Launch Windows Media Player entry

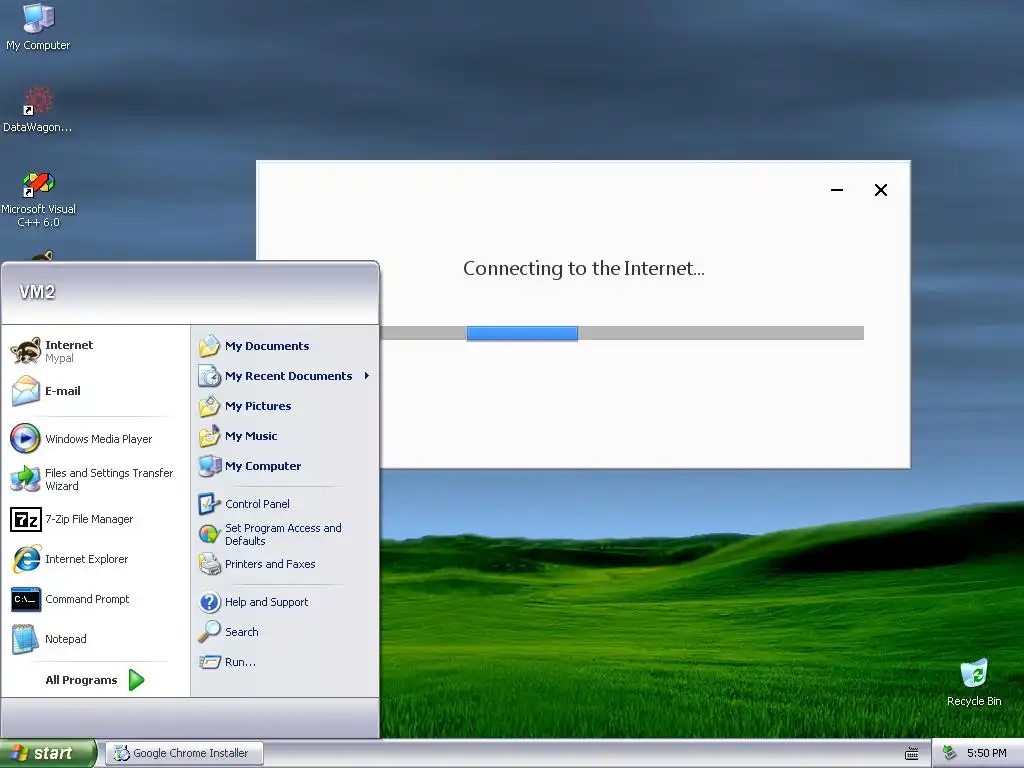click(x=97, y=439)
